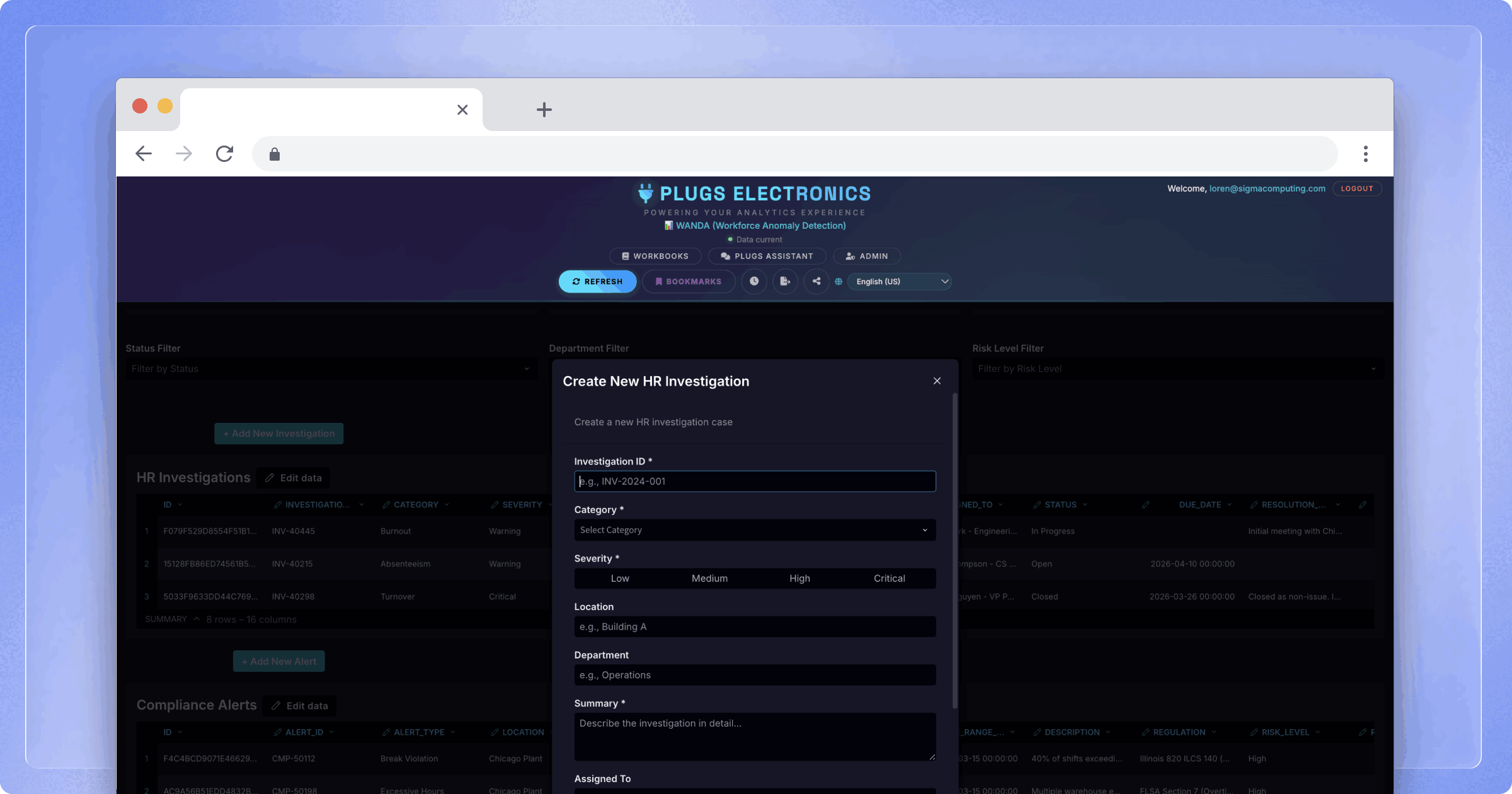Viewport: 1512px width, 794px height.
Task: Expand the English (US) language dropdown
Action: (x=899, y=281)
